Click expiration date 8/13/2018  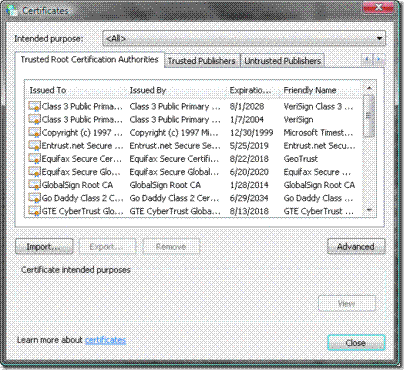pyautogui.click(x=249, y=211)
